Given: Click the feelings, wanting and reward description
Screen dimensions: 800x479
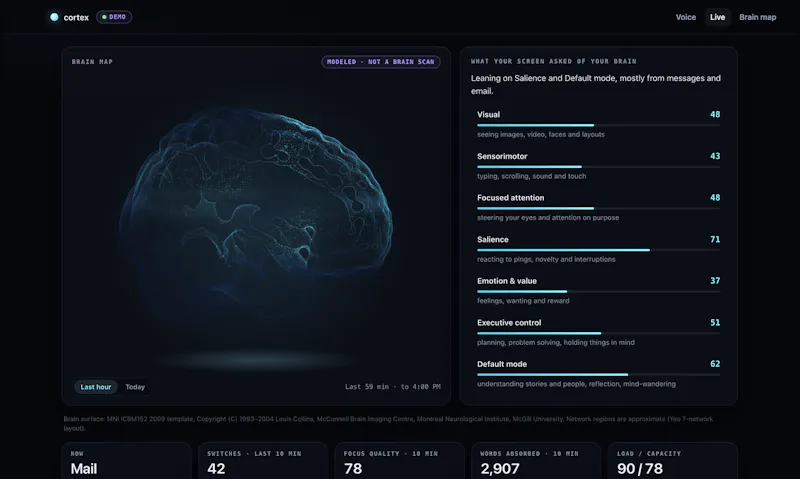Looking at the screenshot, I should click(523, 300).
